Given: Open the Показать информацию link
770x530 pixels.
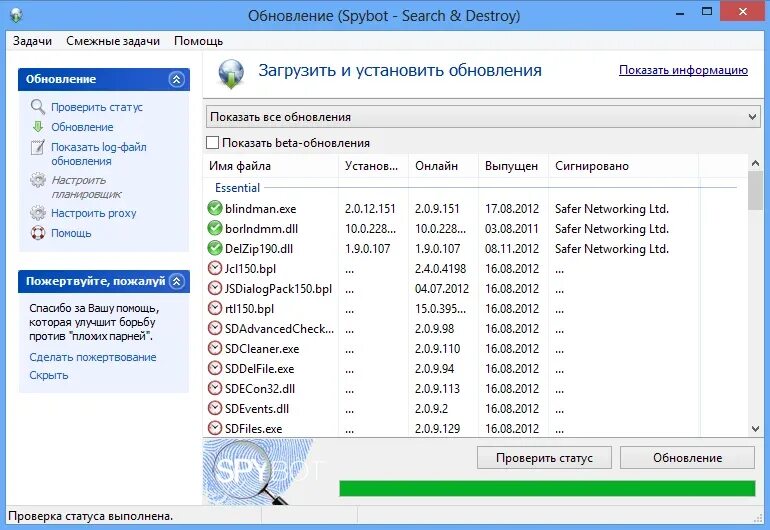Looking at the screenshot, I should (683, 70).
